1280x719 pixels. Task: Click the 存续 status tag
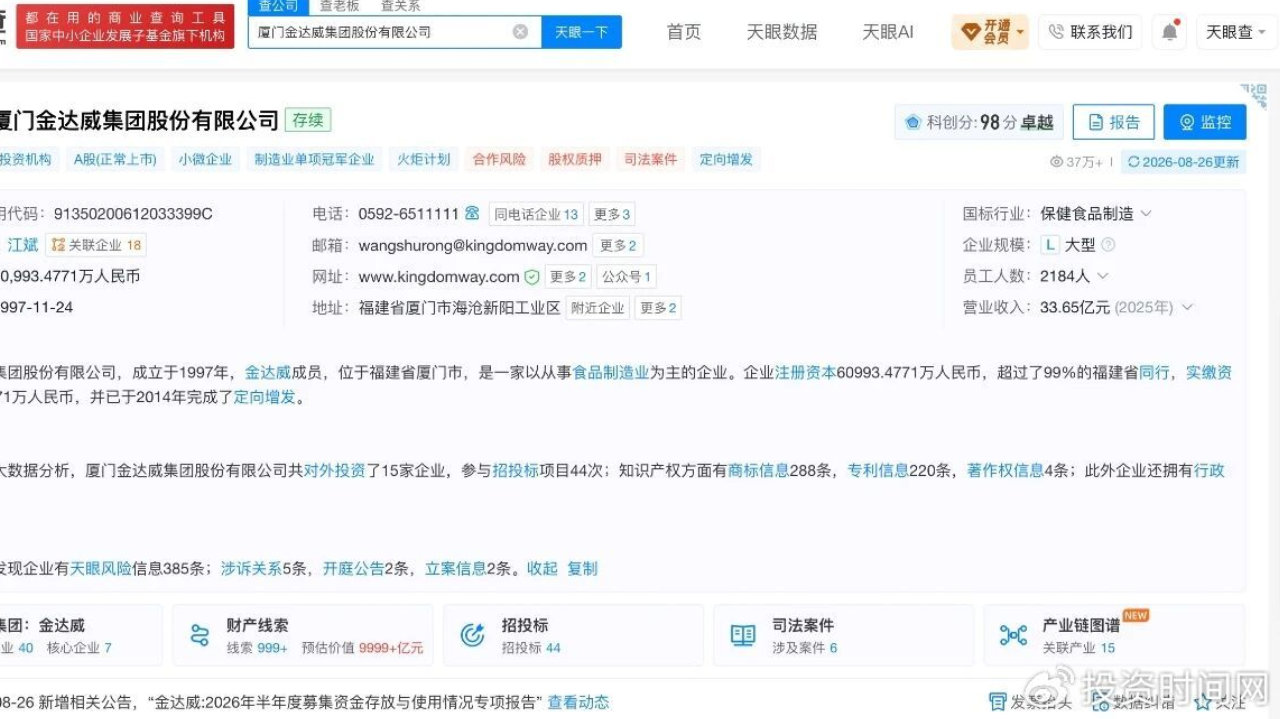coord(308,120)
